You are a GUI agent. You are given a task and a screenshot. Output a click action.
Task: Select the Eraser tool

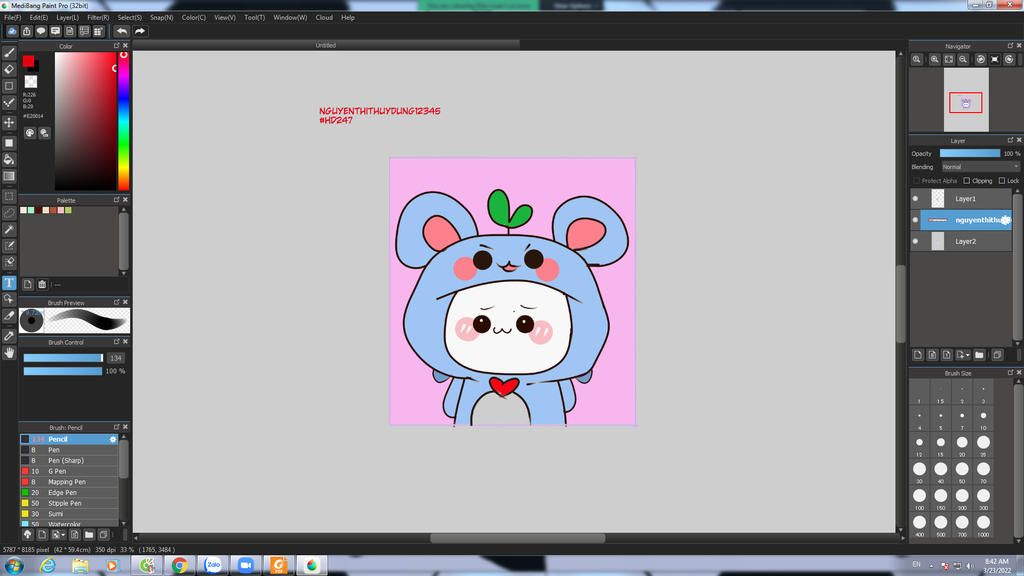[x=9, y=69]
